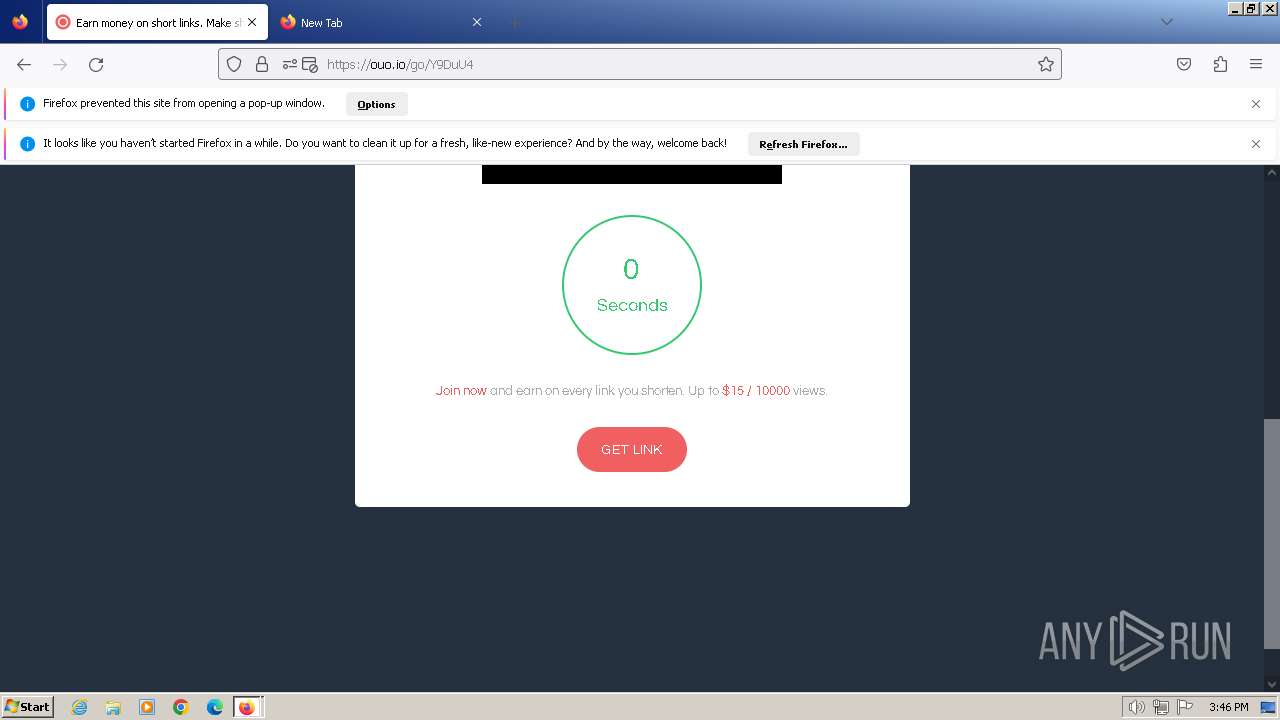
Task: Open the Firefox application menu
Action: pos(1256,64)
